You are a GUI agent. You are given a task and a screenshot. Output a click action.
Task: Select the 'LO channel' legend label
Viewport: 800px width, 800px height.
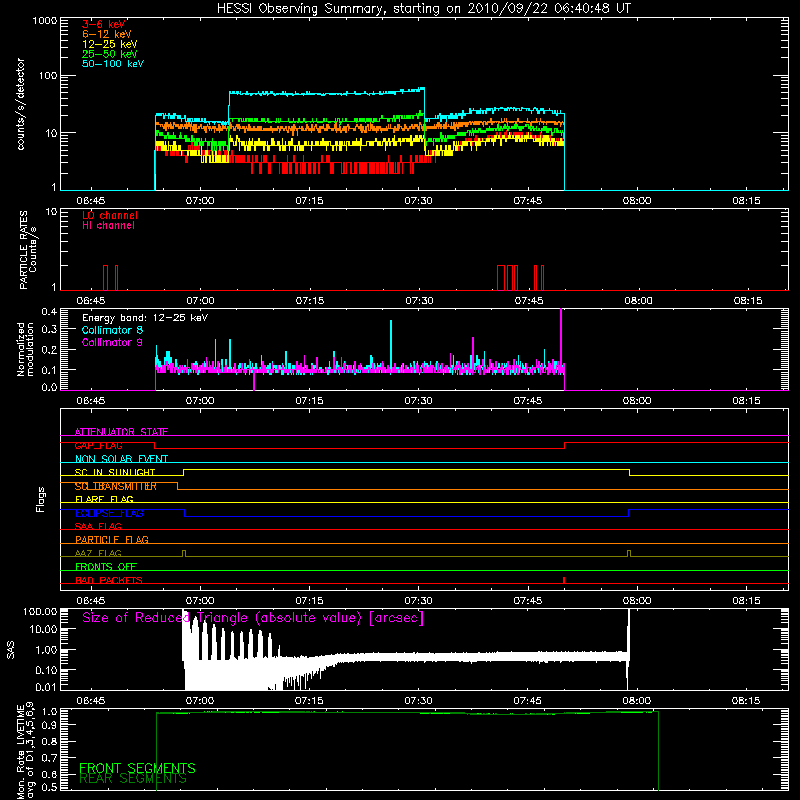[110, 215]
